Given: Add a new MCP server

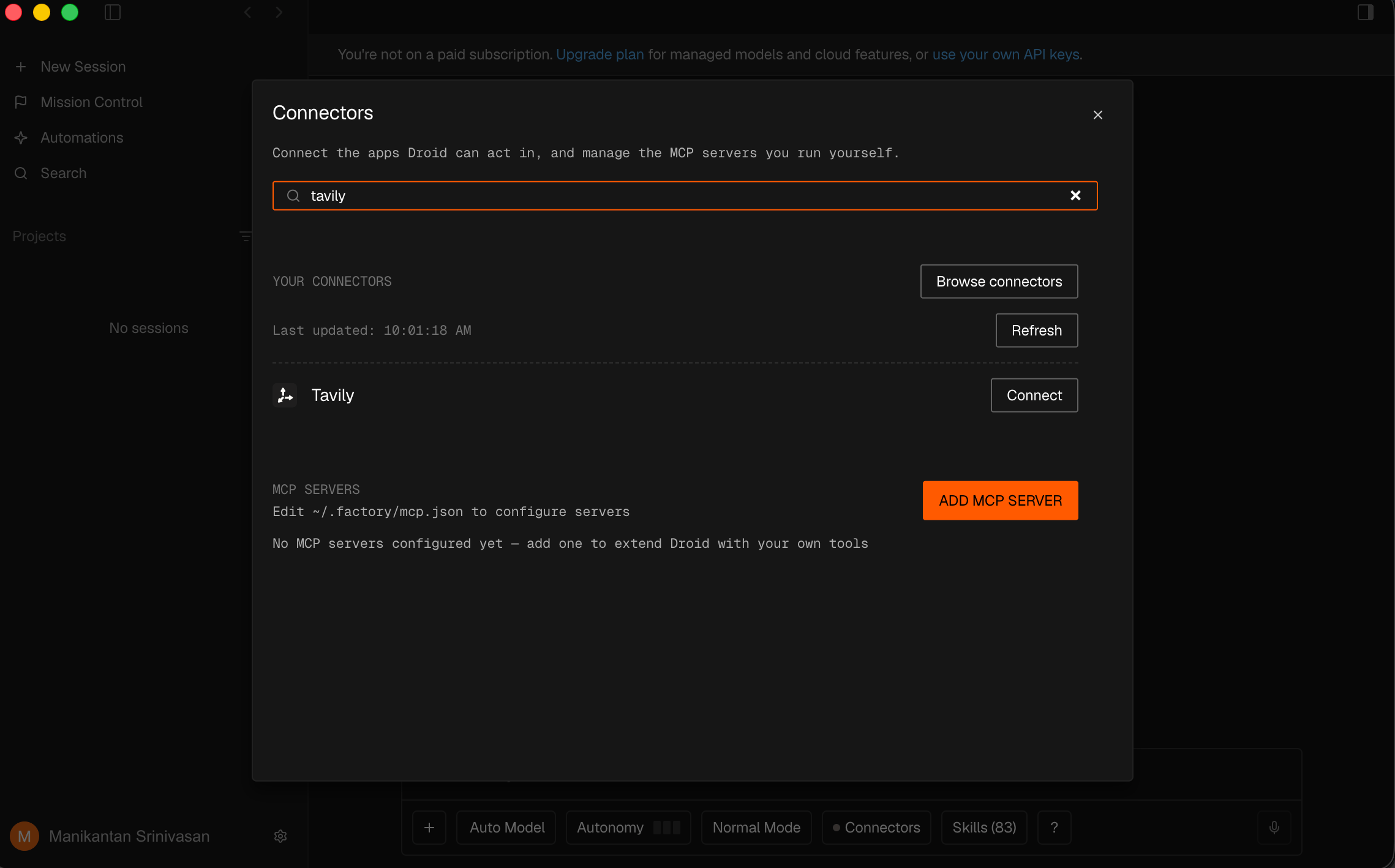Looking at the screenshot, I should (x=1000, y=500).
